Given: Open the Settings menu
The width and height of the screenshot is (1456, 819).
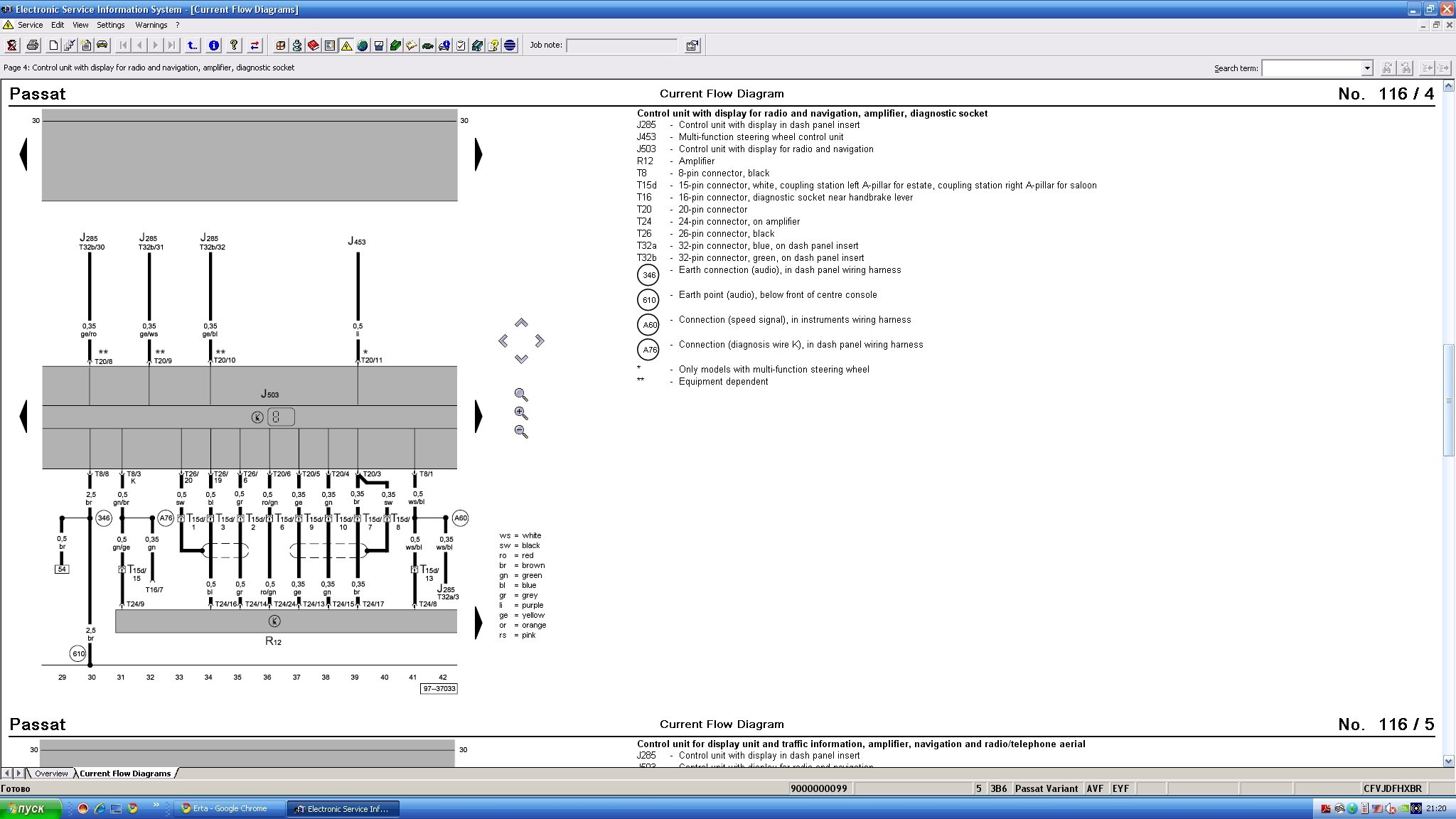Looking at the screenshot, I should [111, 25].
